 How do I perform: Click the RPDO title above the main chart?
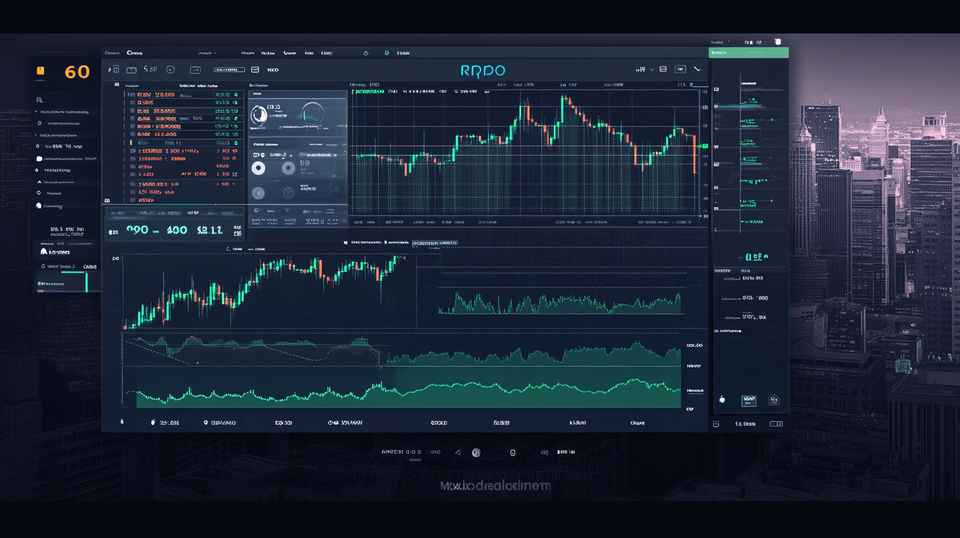pos(483,70)
